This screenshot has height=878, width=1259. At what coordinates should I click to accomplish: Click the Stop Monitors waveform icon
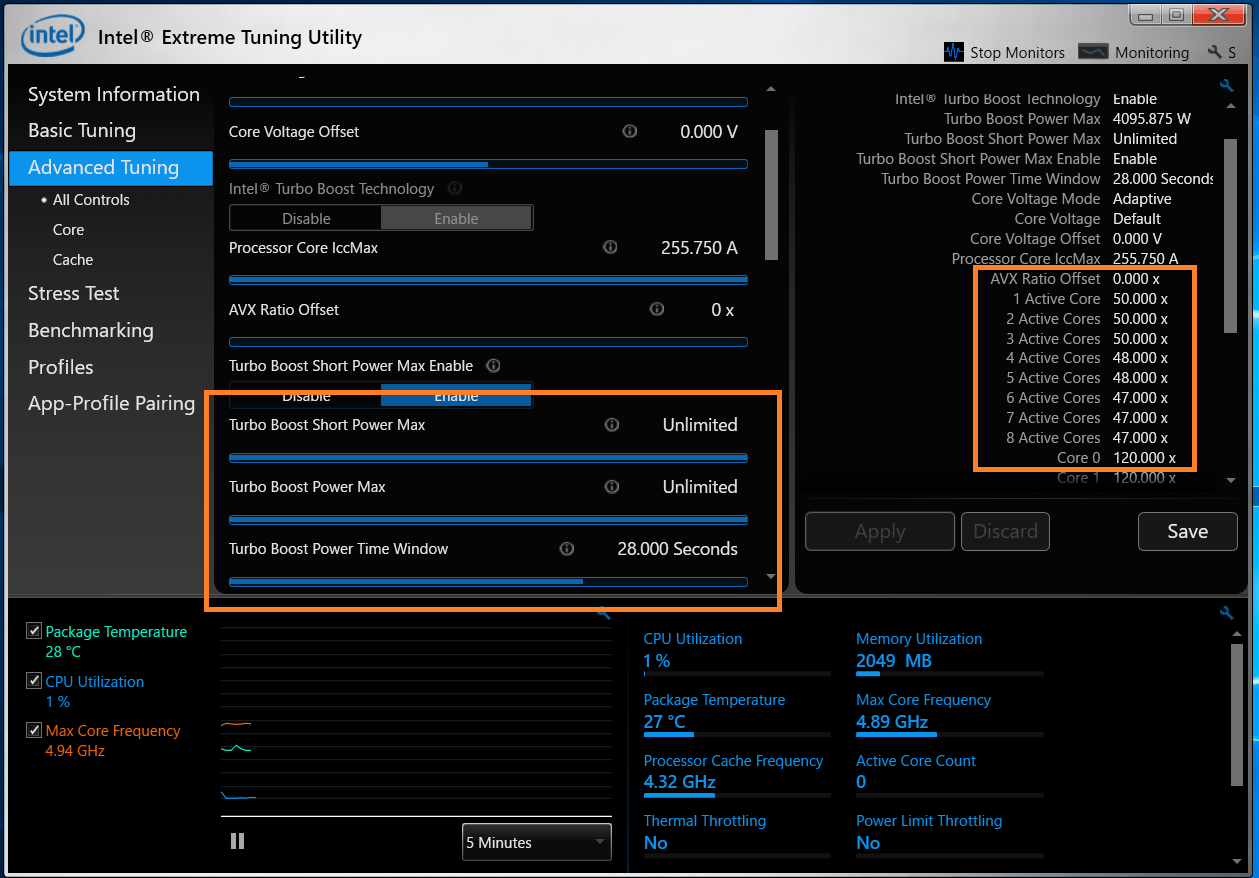coord(954,52)
